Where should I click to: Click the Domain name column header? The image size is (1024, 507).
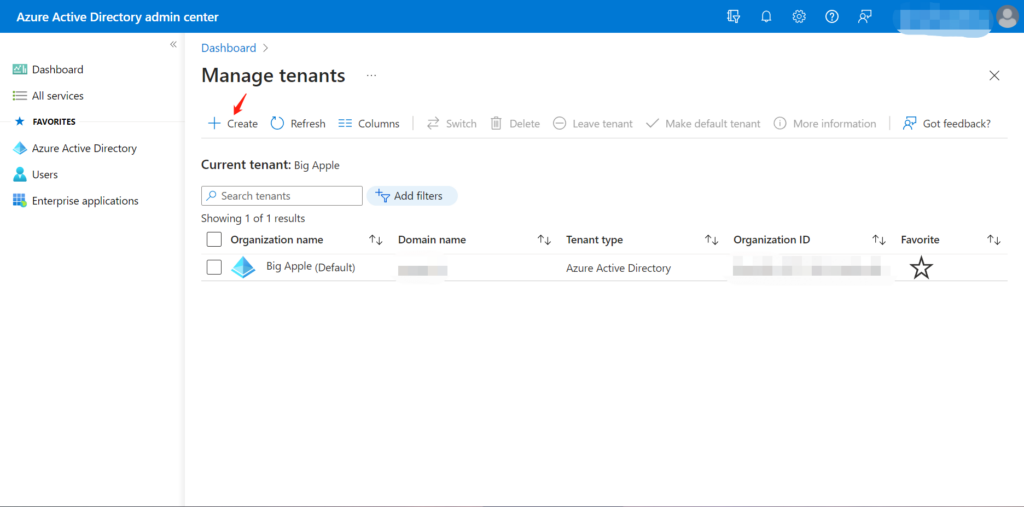(x=432, y=240)
